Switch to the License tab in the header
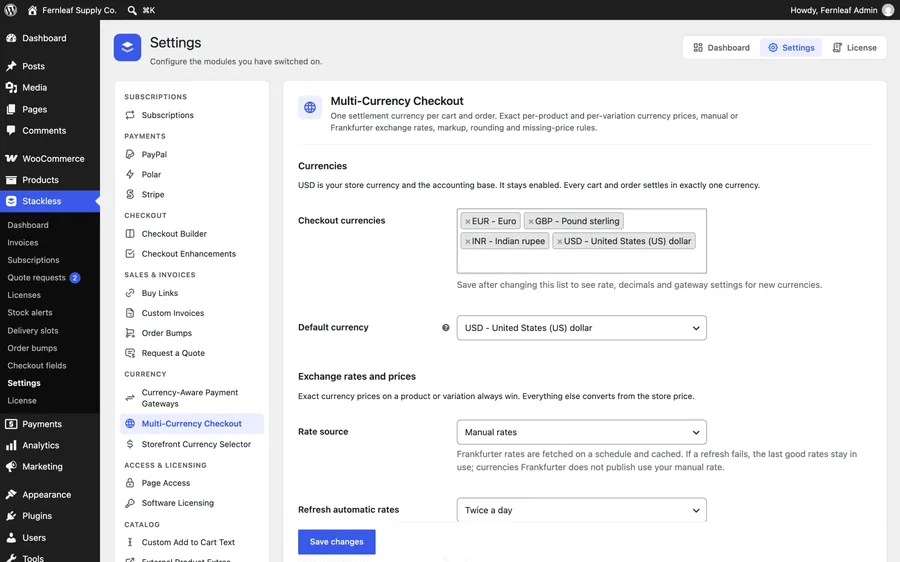This screenshot has height=562, width=900. [x=855, y=48]
